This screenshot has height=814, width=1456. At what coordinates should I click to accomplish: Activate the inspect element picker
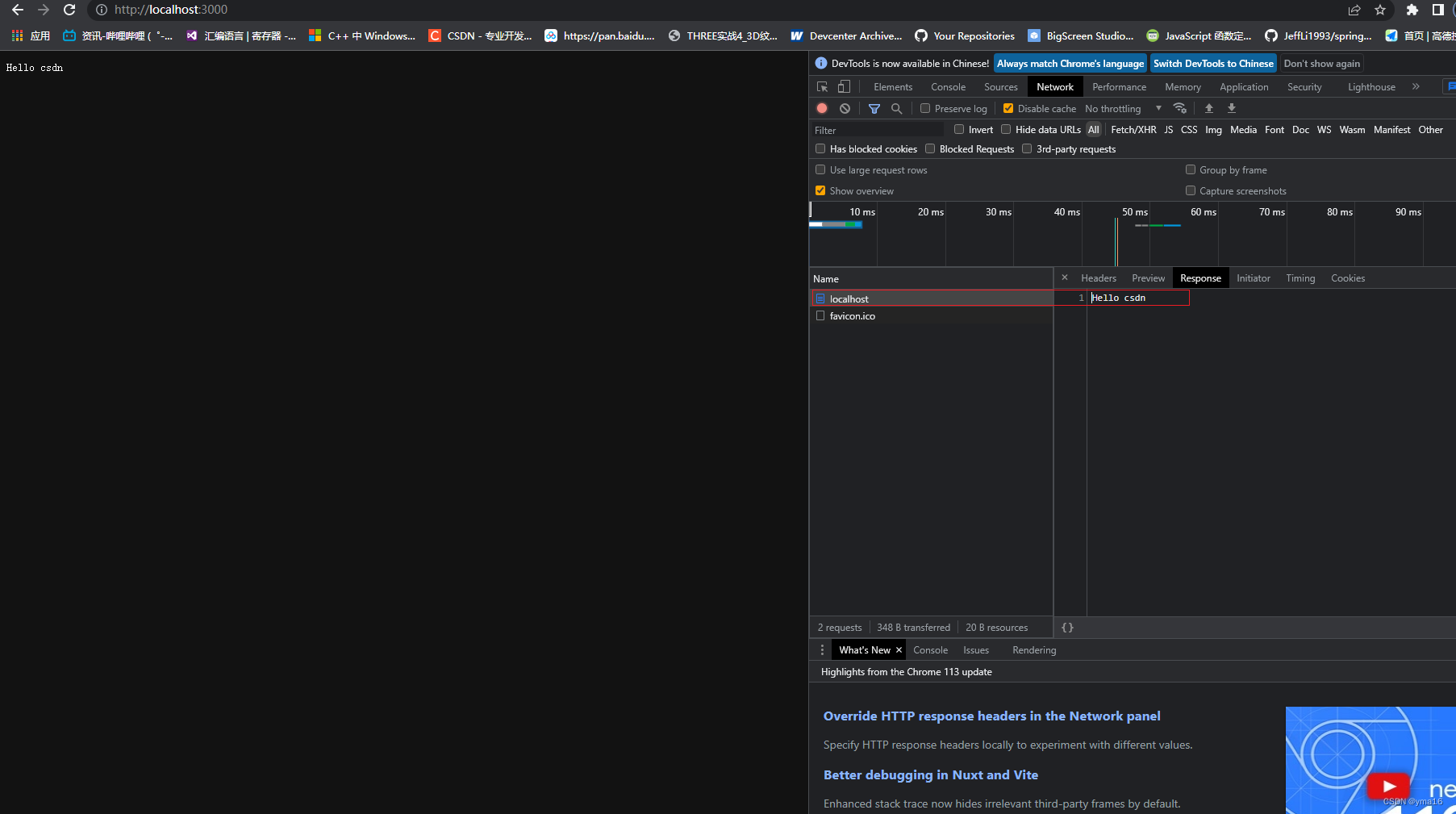pyautogui.click(x=822, y=86)
